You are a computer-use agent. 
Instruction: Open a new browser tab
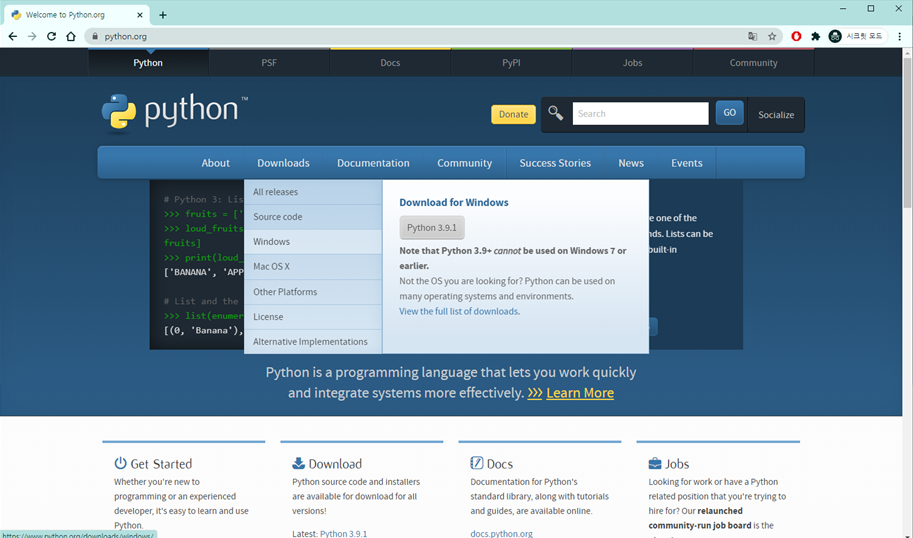[162, 15]
